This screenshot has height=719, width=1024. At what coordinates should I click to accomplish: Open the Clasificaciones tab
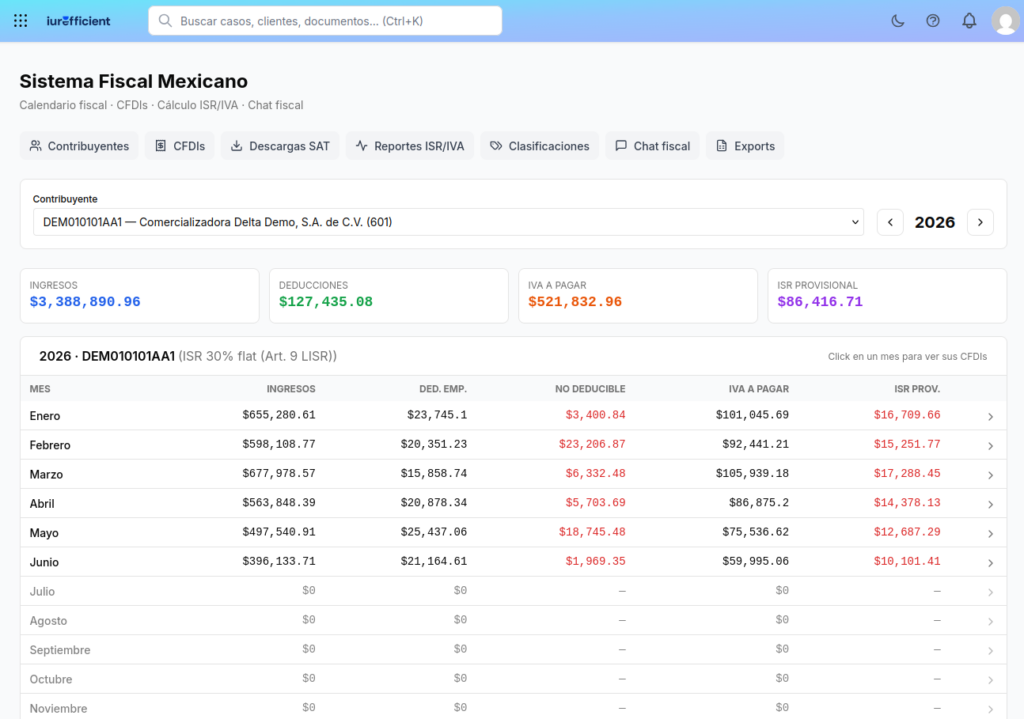tap(539, 146)
